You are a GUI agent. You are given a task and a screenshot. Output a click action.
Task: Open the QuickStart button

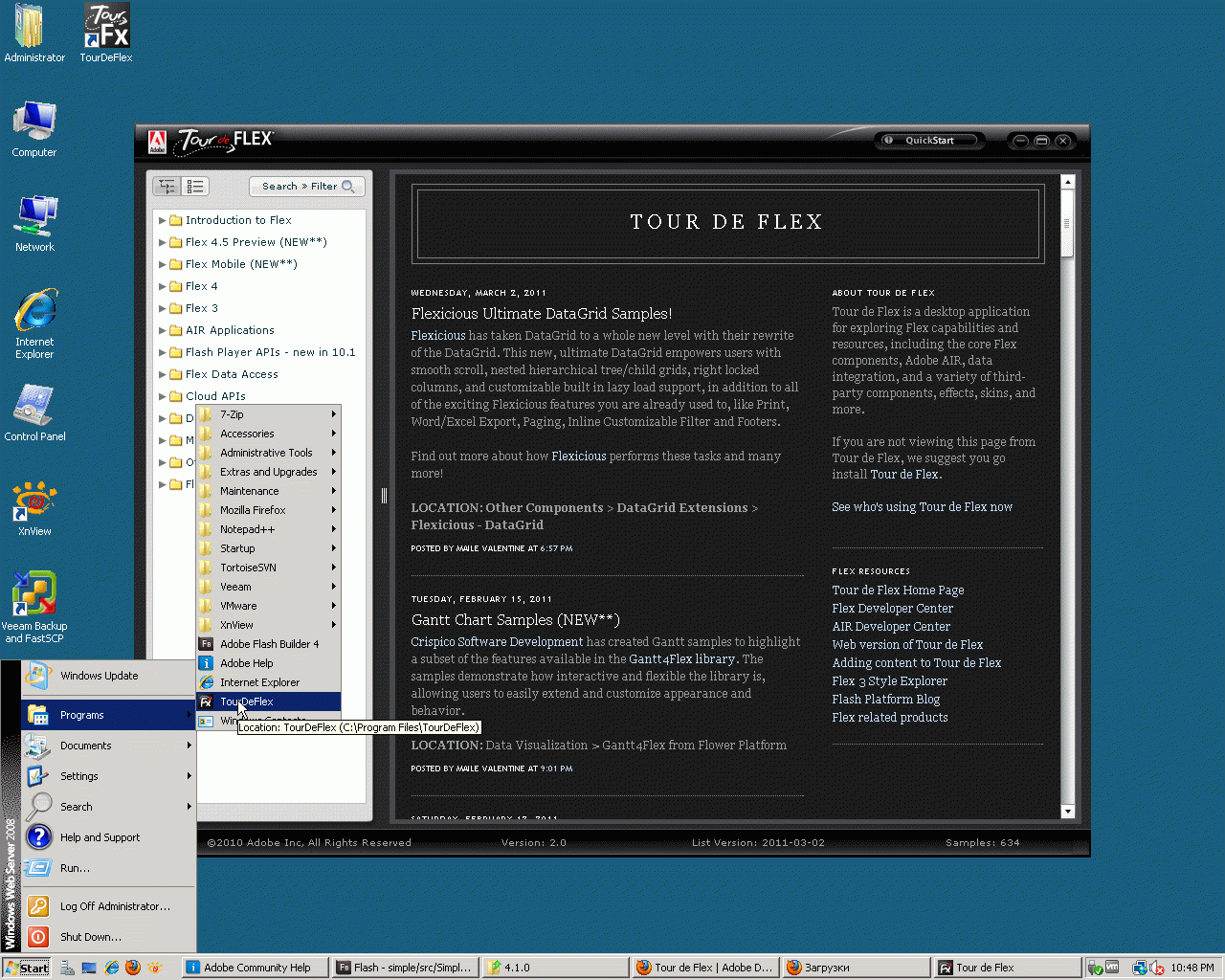coord(928,141)
